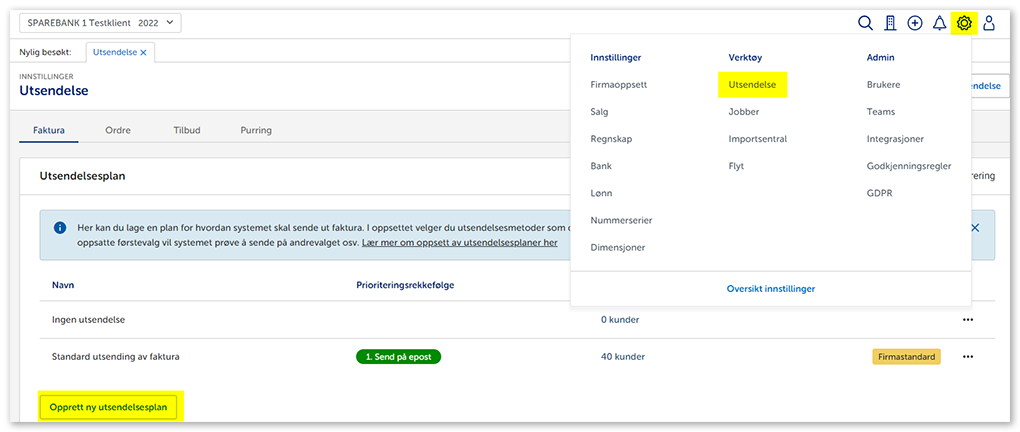This screenshot has height=432, width=1020.
Task: Select Integrasjoner under Admin
Action: pos(895,139)
